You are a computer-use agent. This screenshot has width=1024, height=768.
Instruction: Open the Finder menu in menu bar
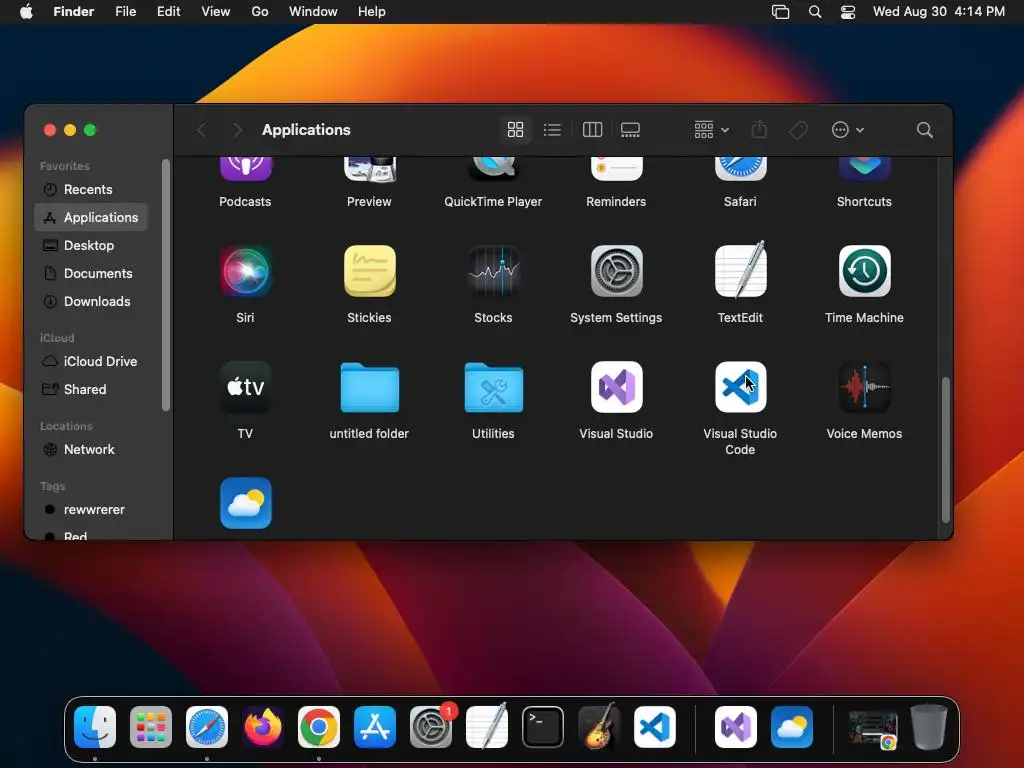[73, 12]
